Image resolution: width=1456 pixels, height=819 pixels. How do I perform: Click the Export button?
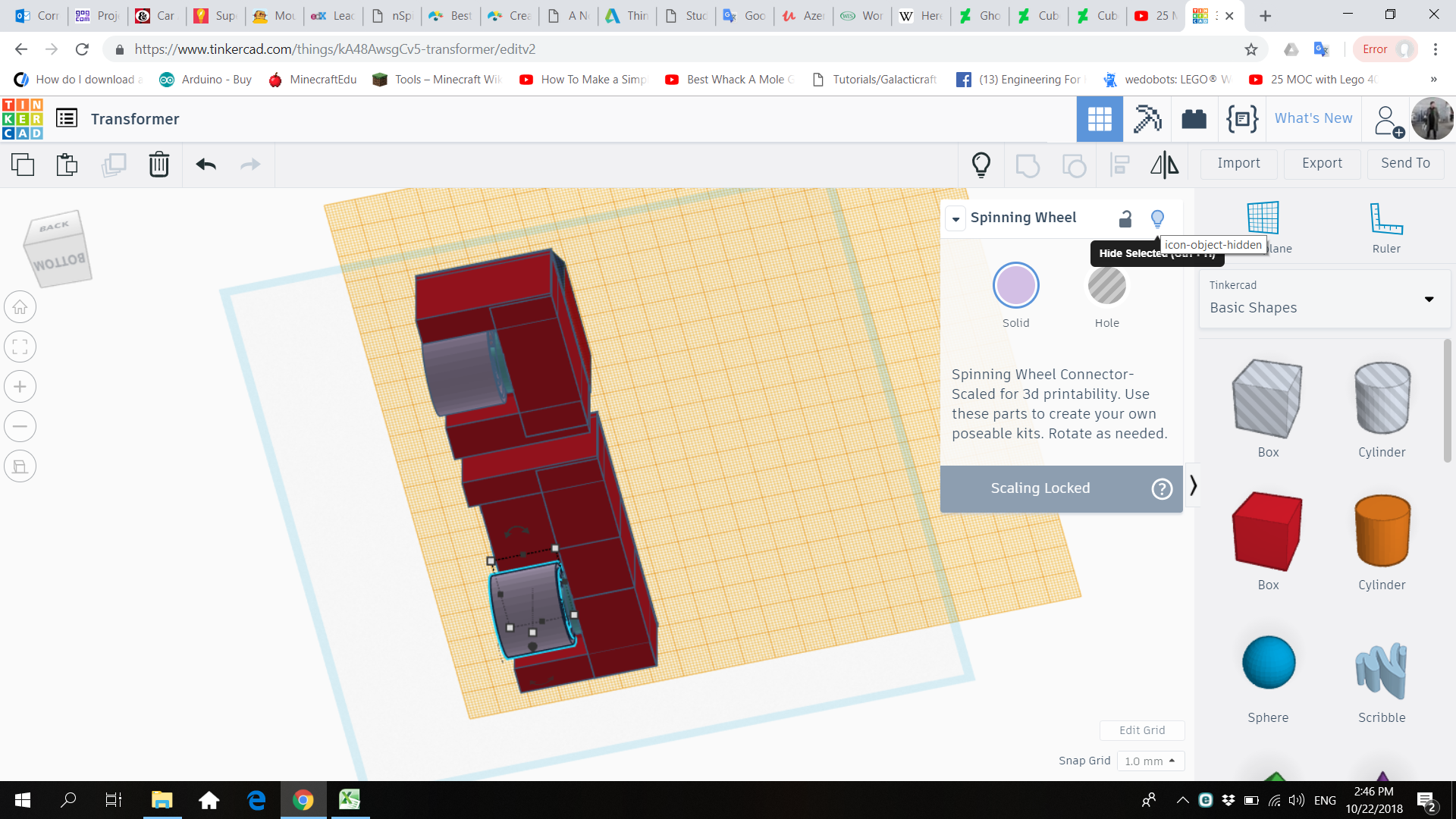(x=1322, y=163)
